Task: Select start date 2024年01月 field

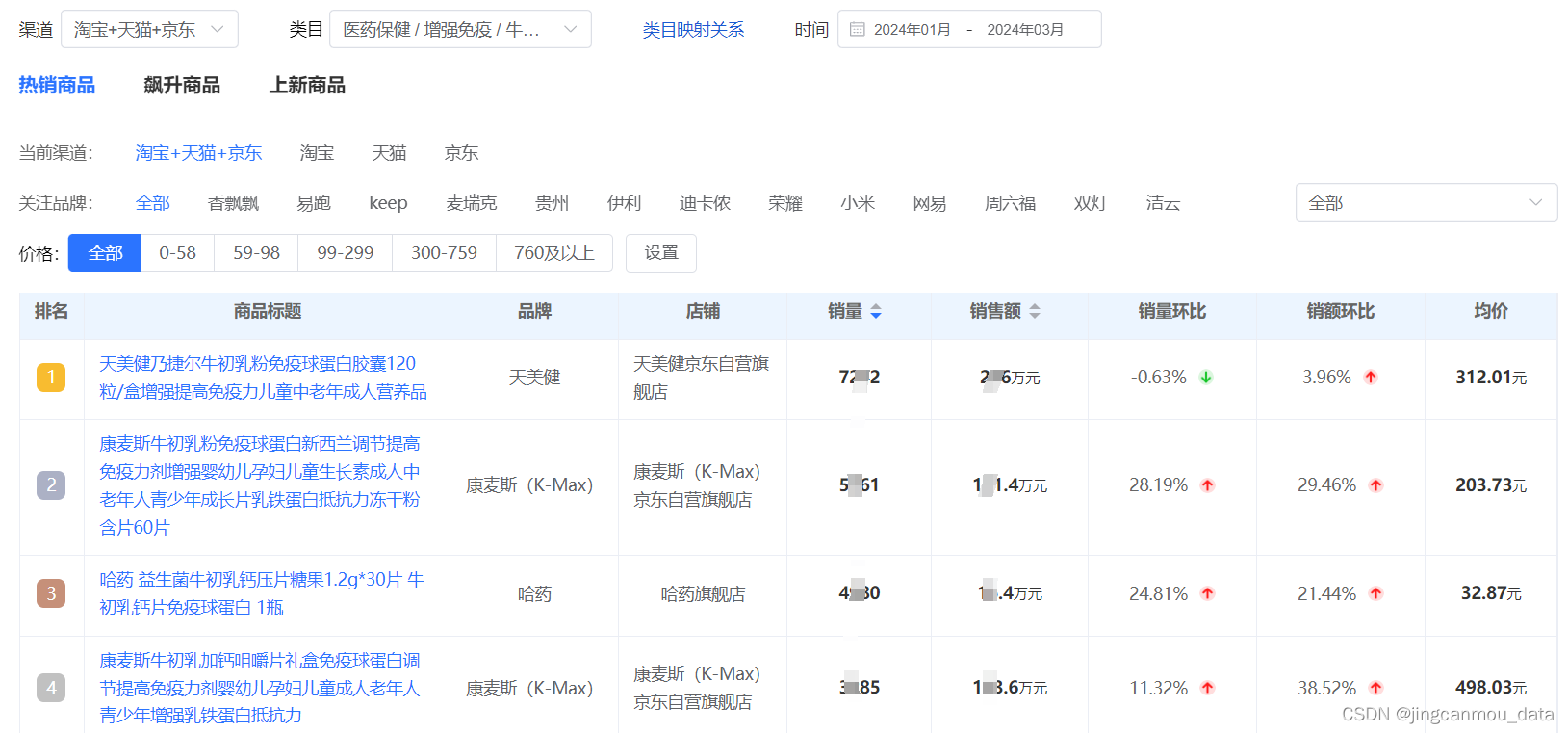Action: point(912,30)
